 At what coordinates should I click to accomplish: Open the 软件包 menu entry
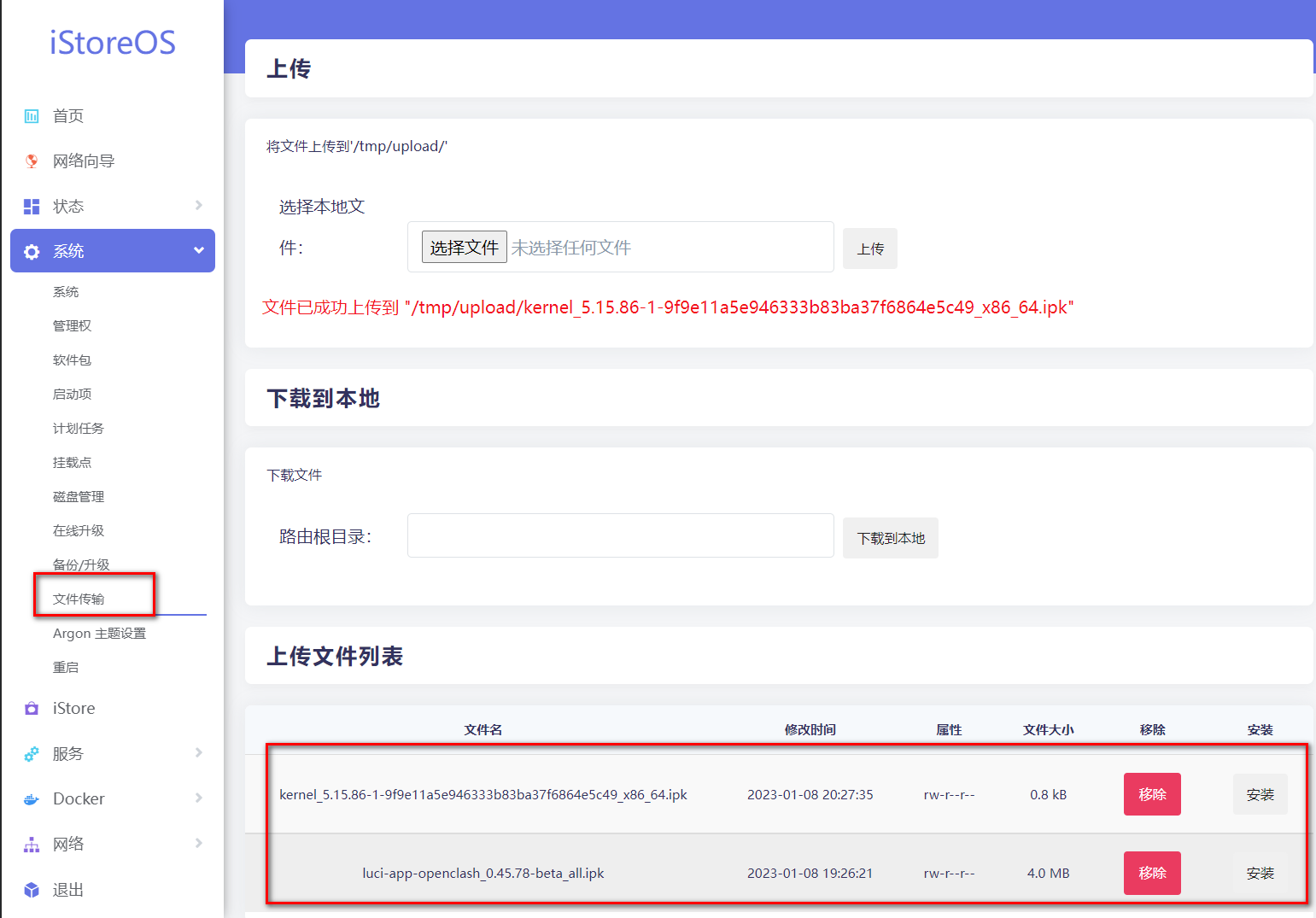72,360
